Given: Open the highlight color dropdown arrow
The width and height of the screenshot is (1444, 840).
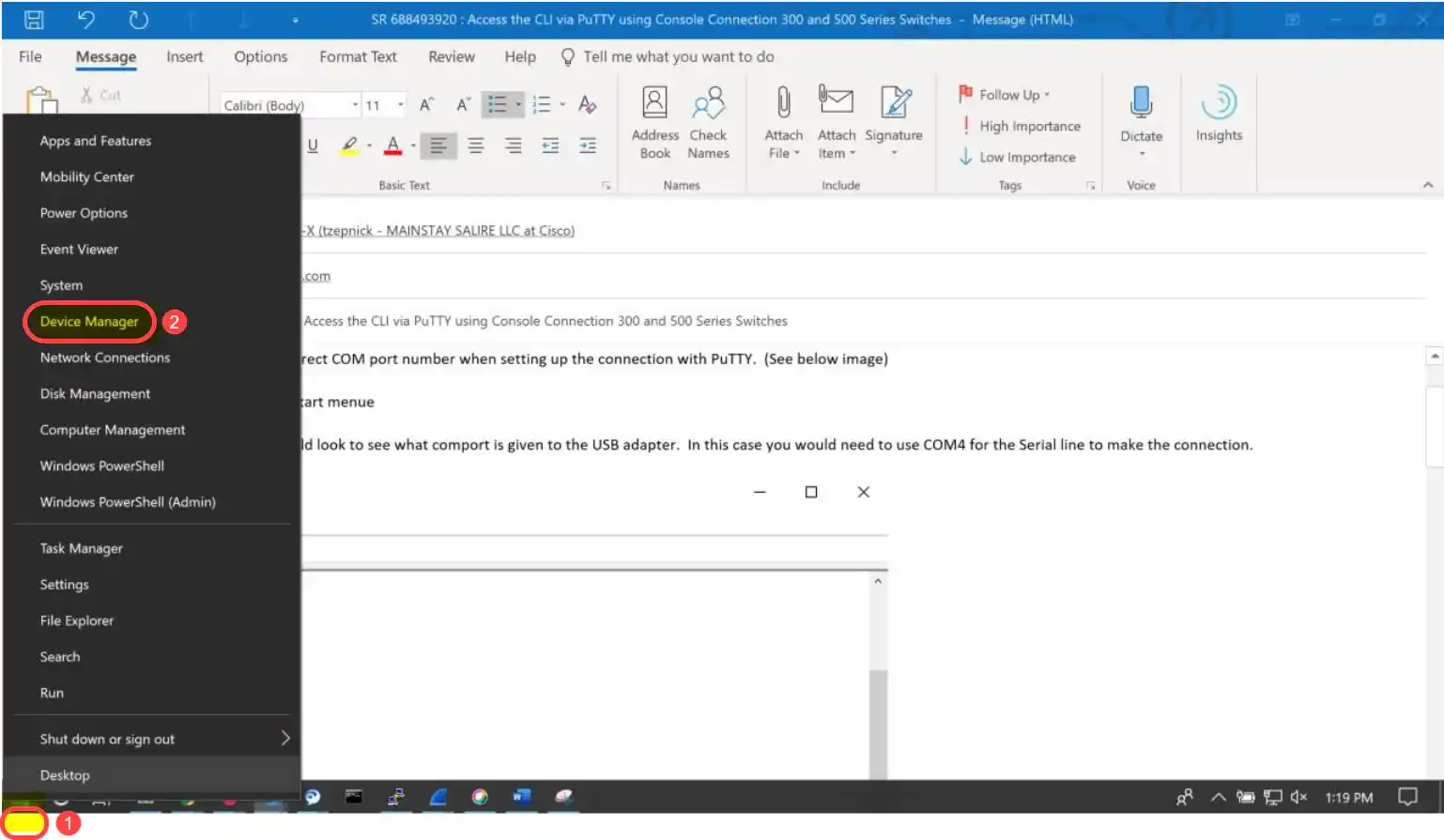Looking at the screenshot, I should coord(369,145).
